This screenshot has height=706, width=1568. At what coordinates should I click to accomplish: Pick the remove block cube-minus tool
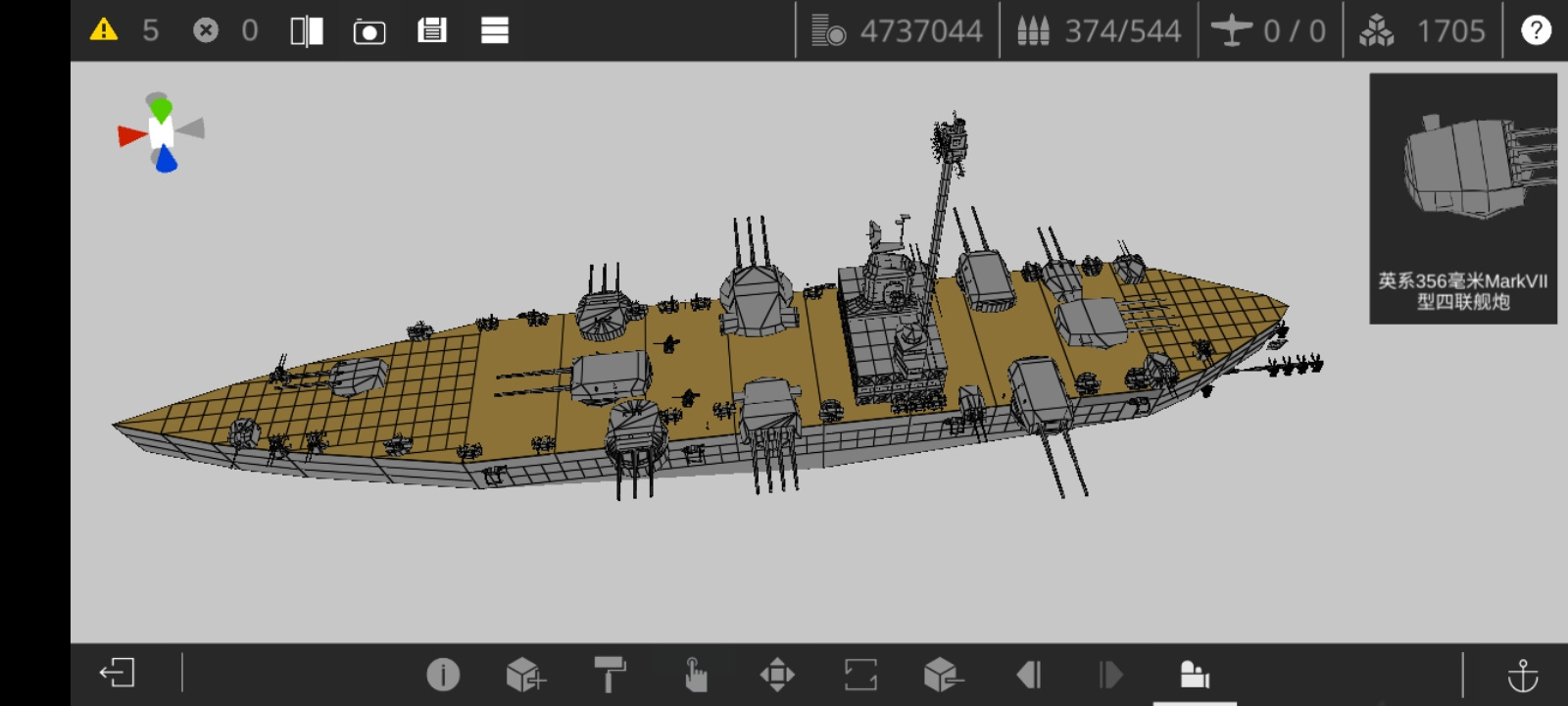[x=943, y=675]
